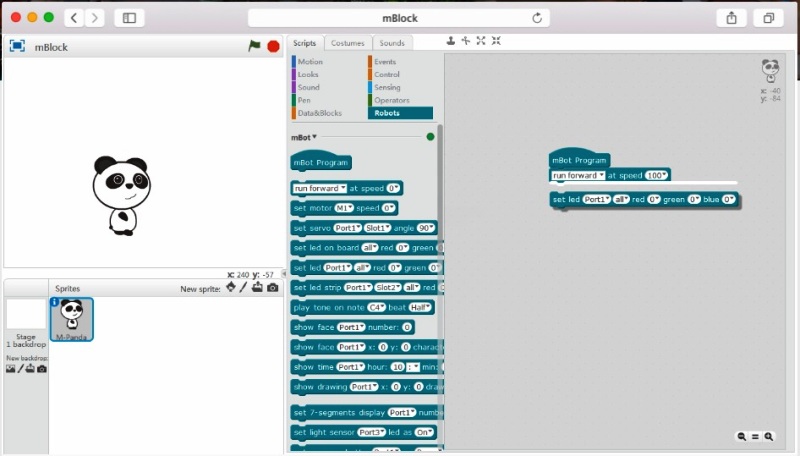Open Slot1 dropdown in set servo block
The height and width of the screenshot is (456, 800).
pos(378,228)
